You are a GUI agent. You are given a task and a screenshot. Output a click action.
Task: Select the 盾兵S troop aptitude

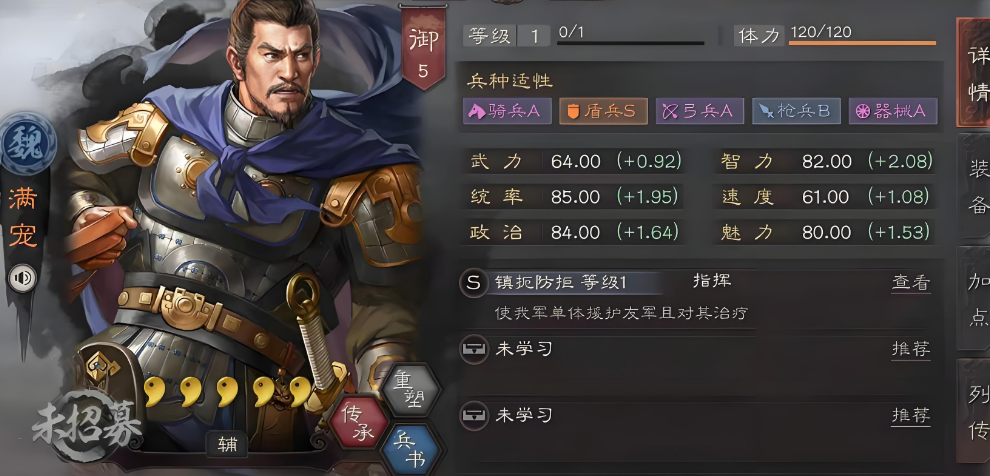point(603,111)
